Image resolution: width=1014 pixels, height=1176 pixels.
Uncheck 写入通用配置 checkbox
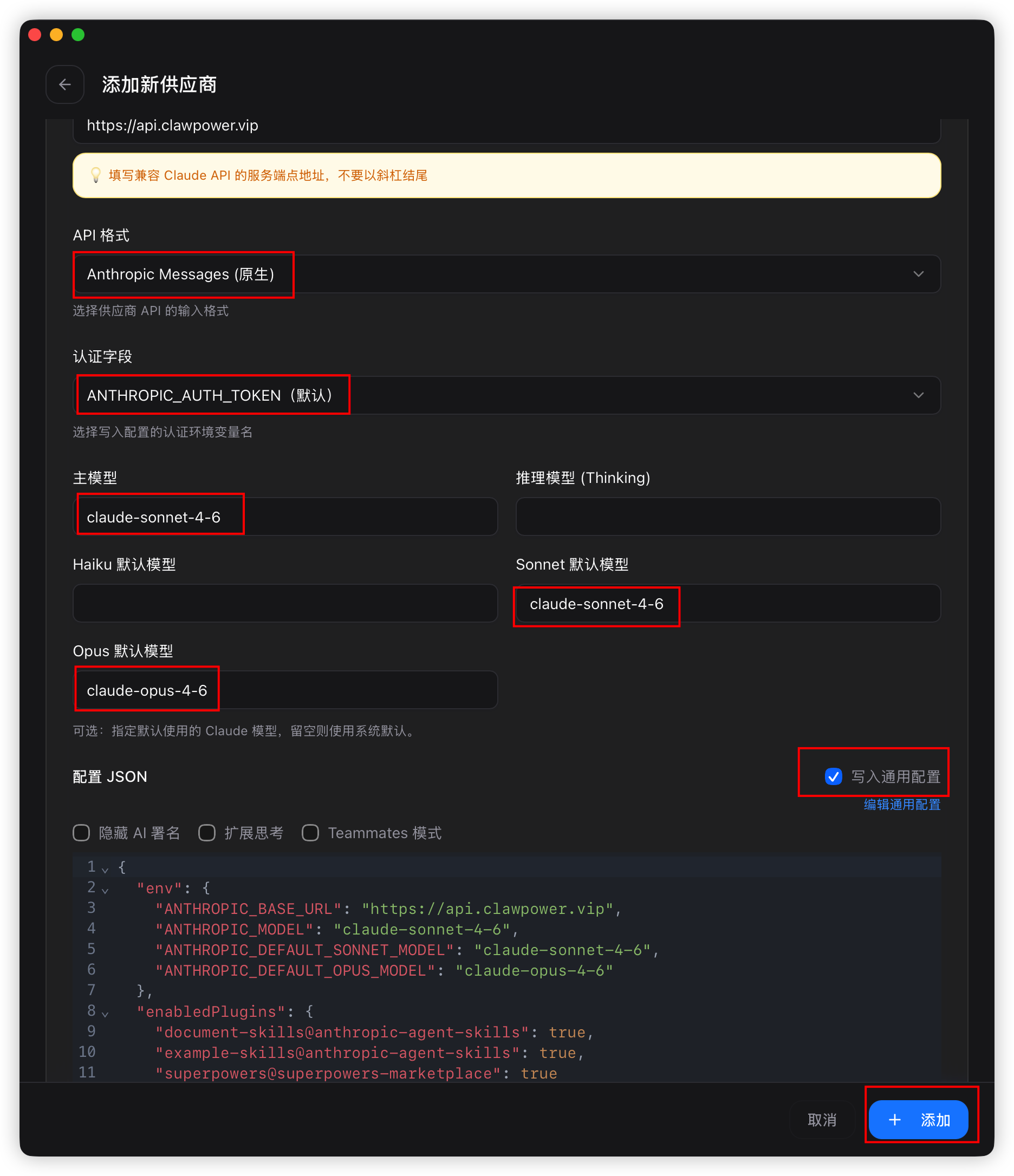(x=833, y=776)
